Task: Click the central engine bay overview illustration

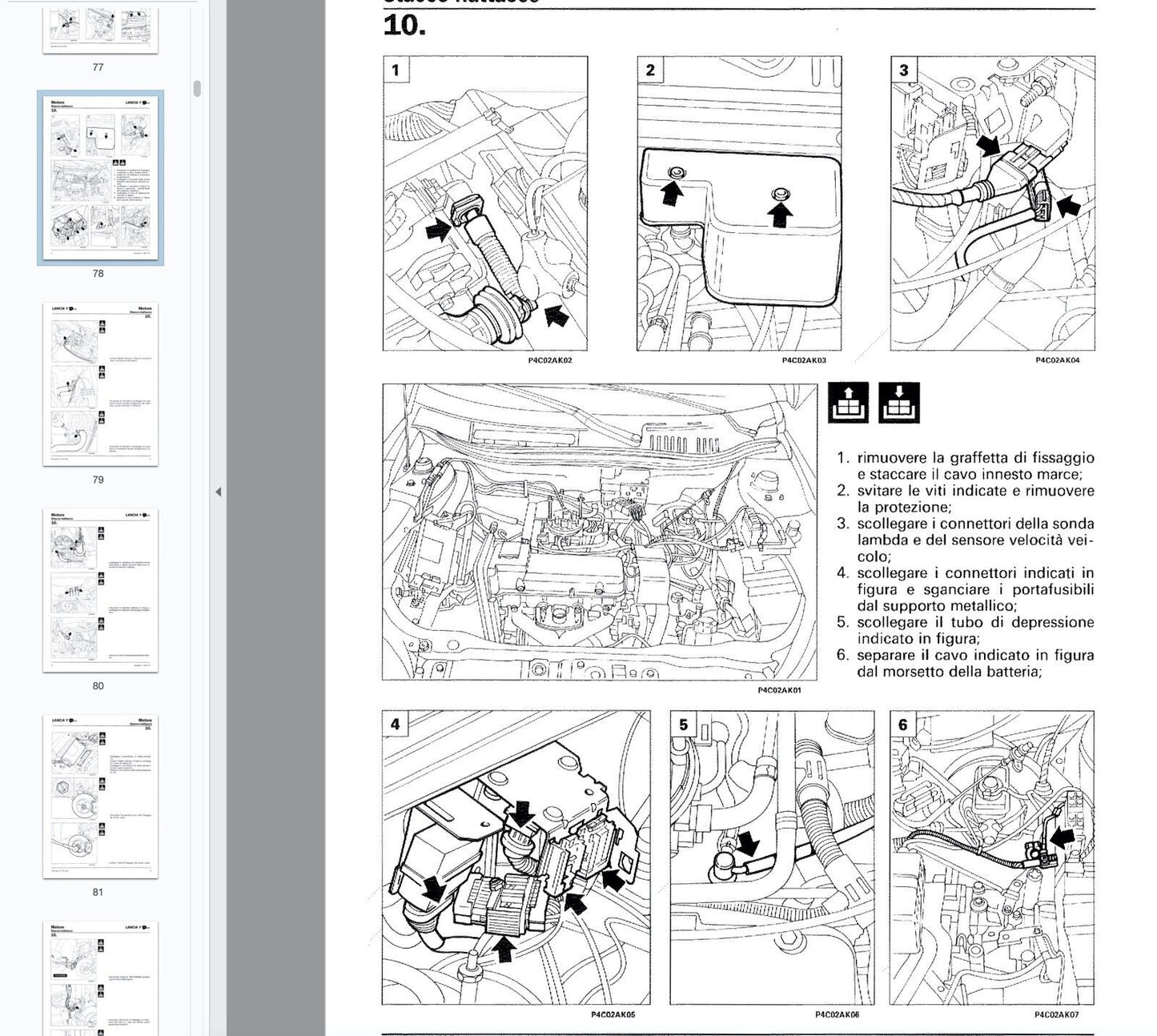Action: (599, 532)
